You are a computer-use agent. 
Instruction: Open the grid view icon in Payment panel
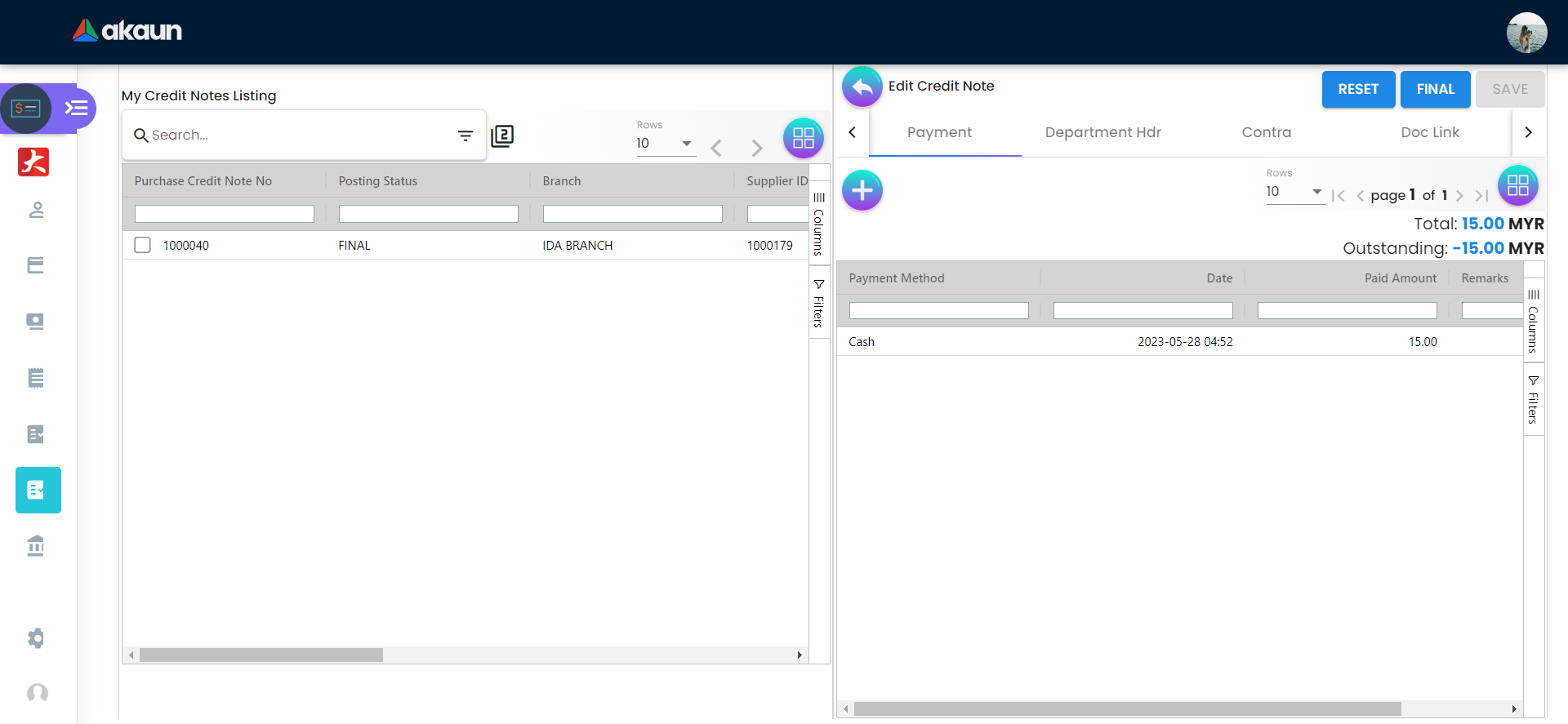coord(1517,185)
